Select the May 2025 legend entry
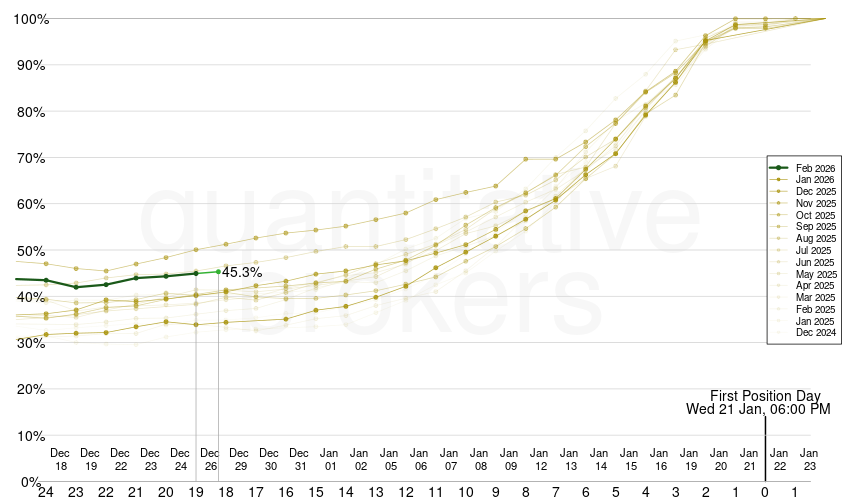Viewport: 850px width, 500px height. [815, 274]
